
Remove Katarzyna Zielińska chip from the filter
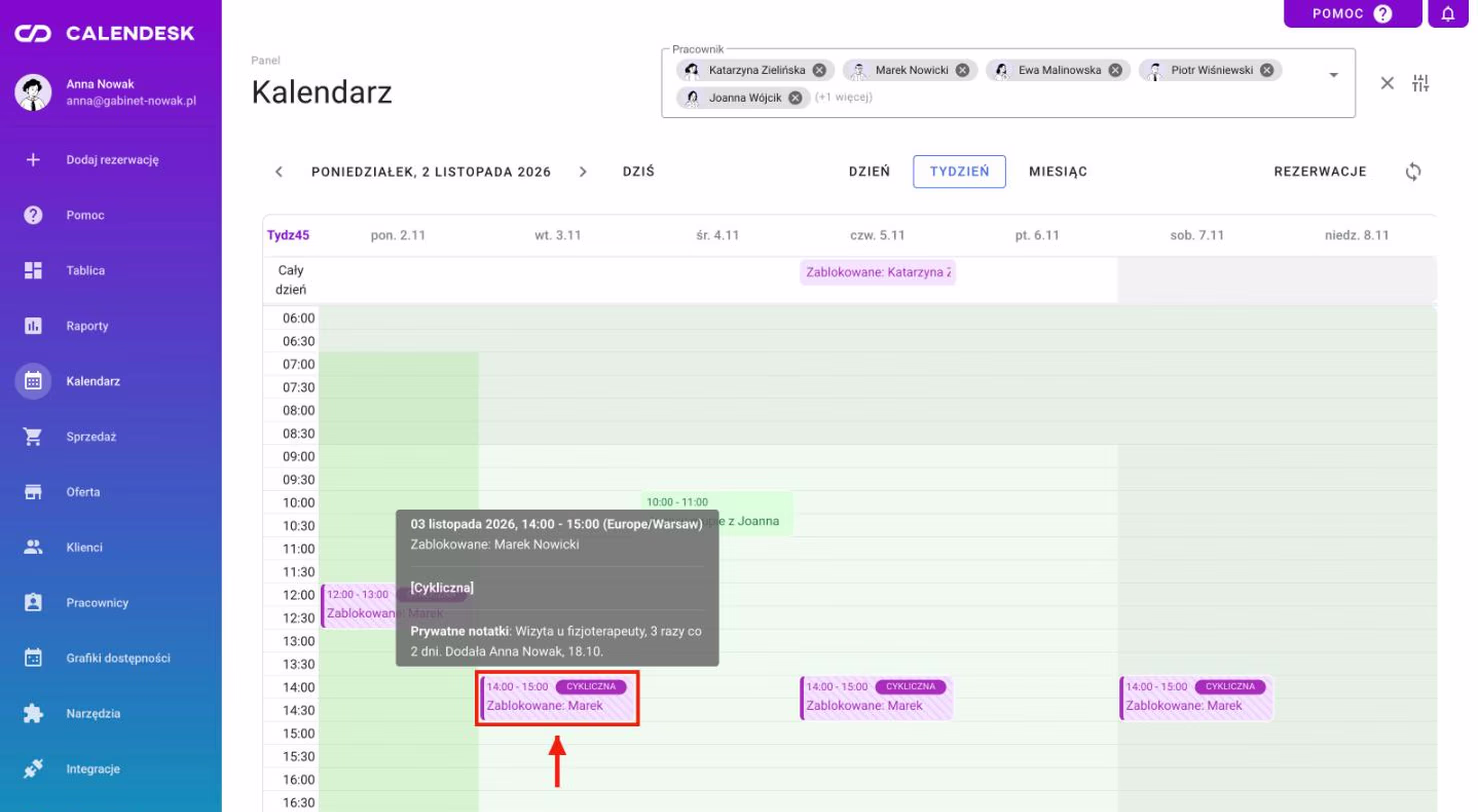coord(819,70)
